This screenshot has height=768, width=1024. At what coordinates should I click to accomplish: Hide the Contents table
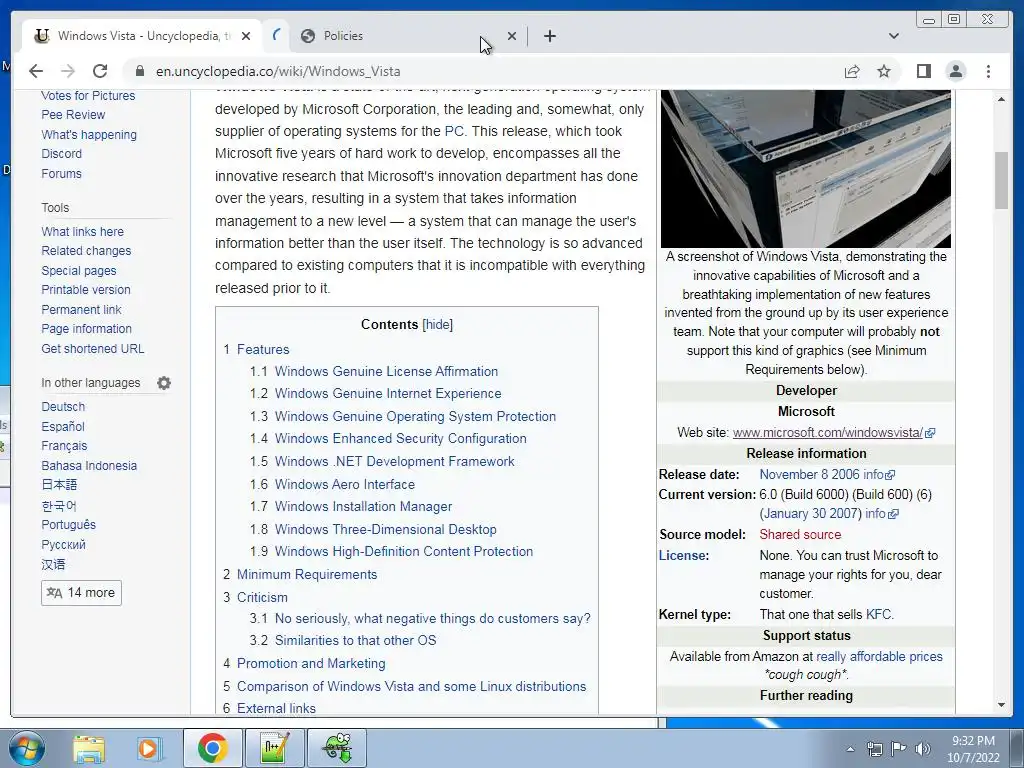coord(438,325)
